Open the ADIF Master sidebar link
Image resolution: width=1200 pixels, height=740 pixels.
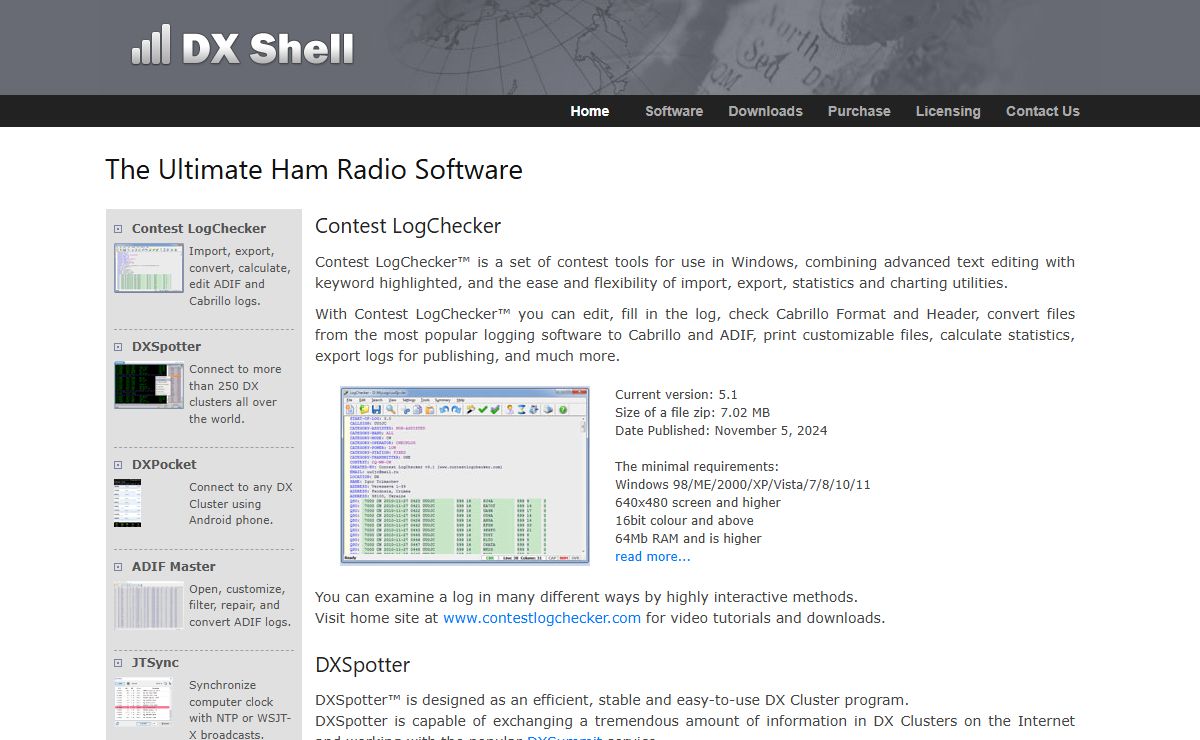point(174,566)
